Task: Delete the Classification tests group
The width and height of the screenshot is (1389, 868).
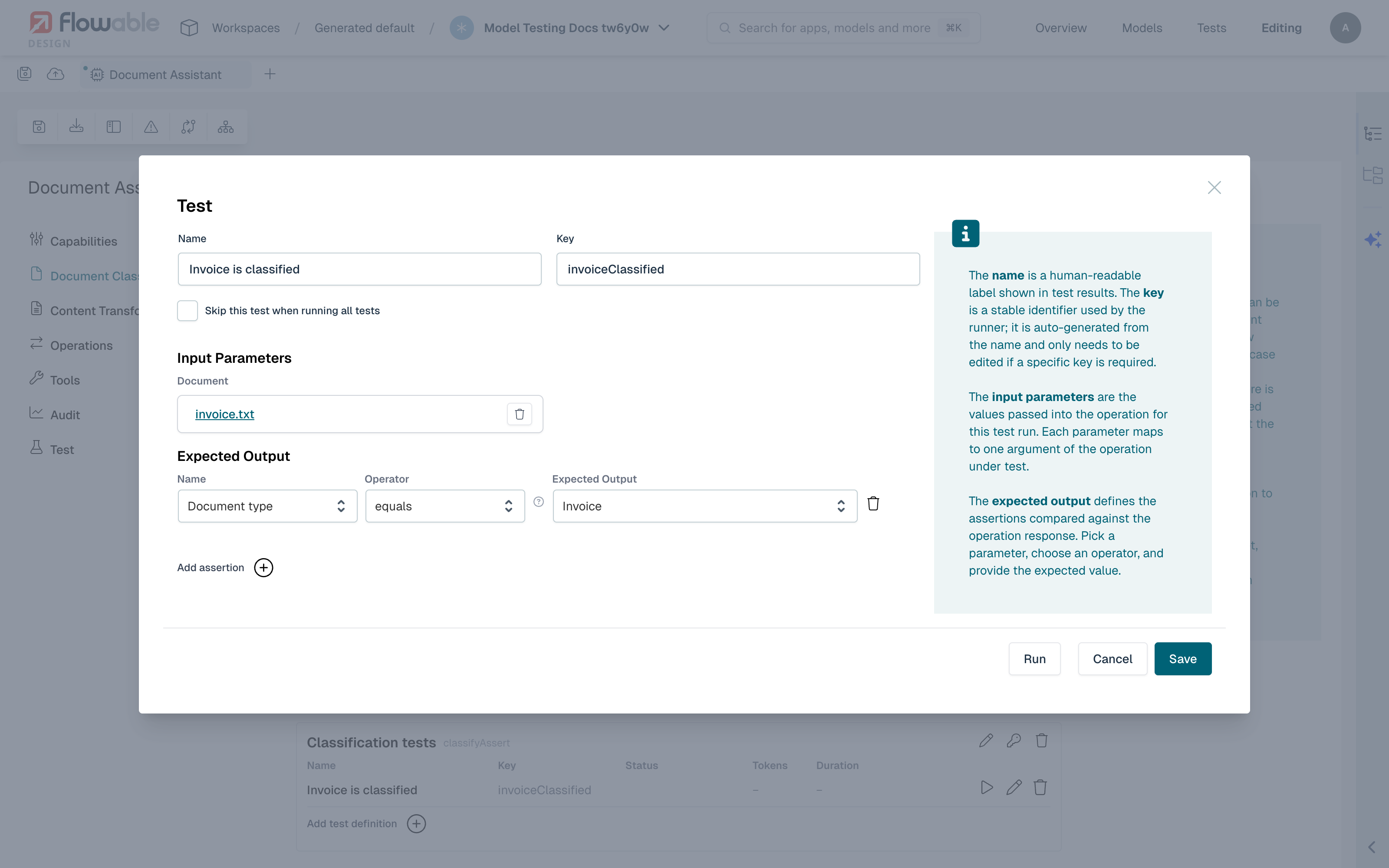Action: coord(1041,740)
